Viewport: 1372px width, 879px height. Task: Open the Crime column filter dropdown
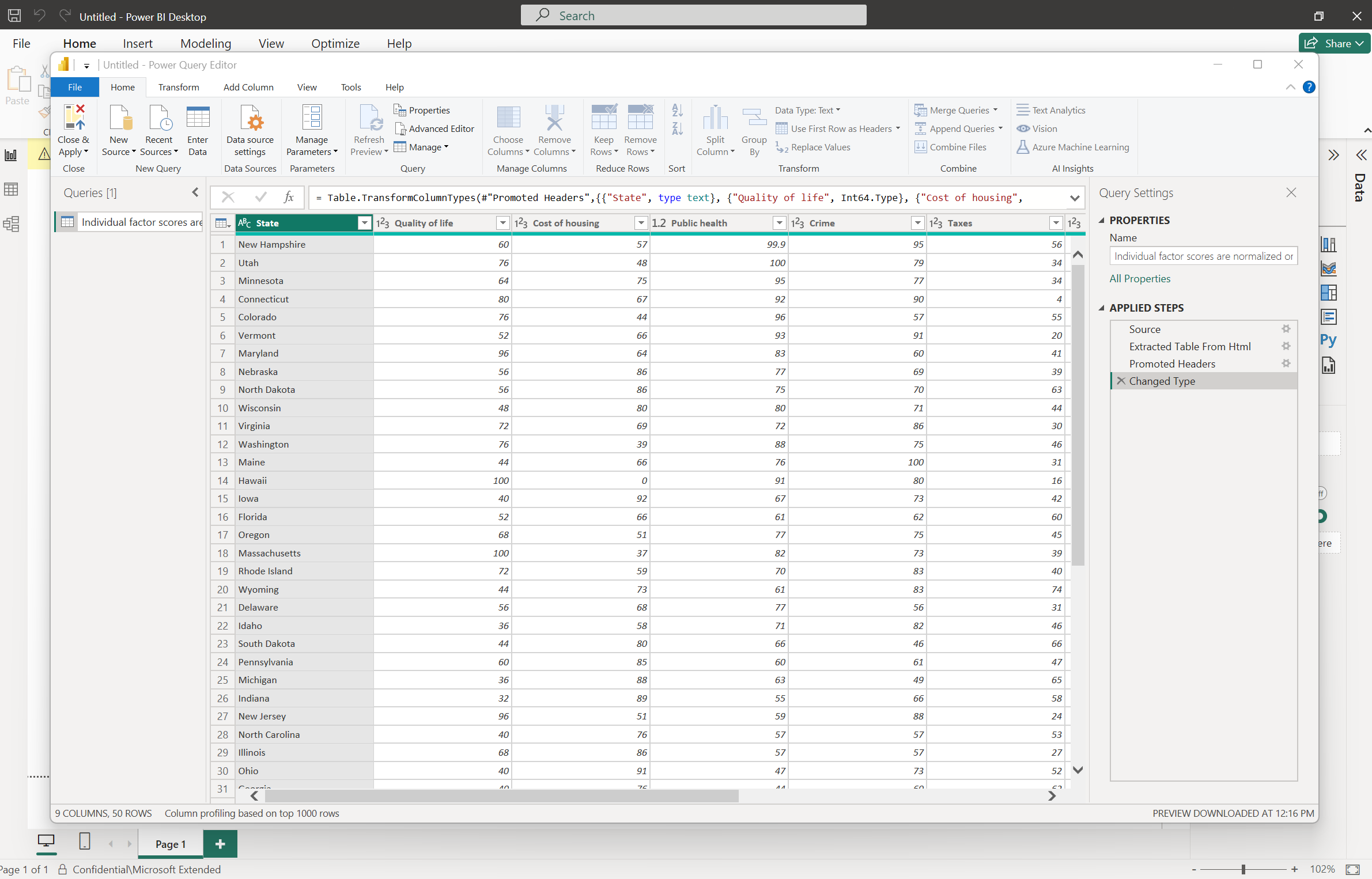[917, 223]
